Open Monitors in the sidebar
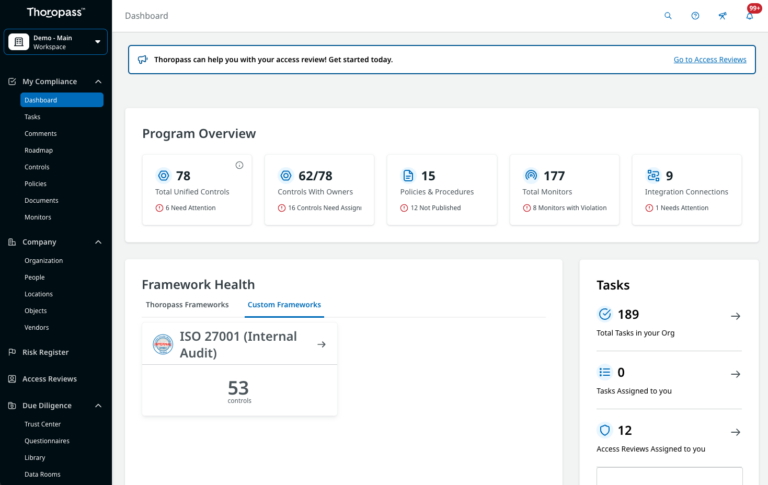768x485 pixels. (x=38, y=217)
